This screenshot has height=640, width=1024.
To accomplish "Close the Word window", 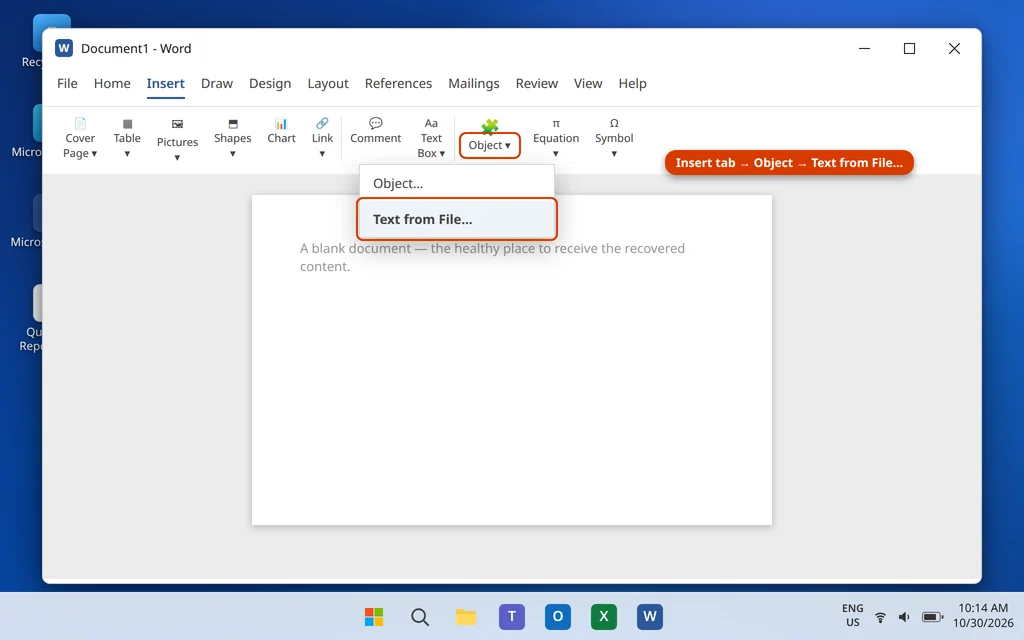I will click(x=954, y=48).
